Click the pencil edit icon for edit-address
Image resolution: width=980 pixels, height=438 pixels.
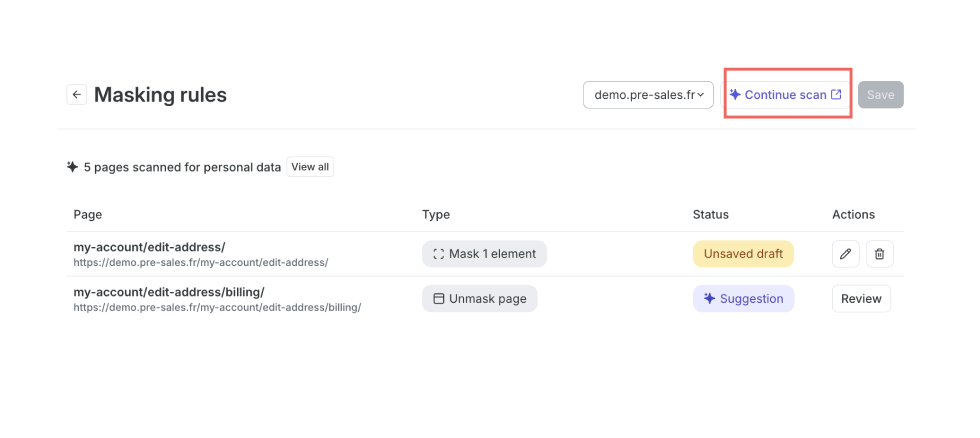click(x=846, y=254)
